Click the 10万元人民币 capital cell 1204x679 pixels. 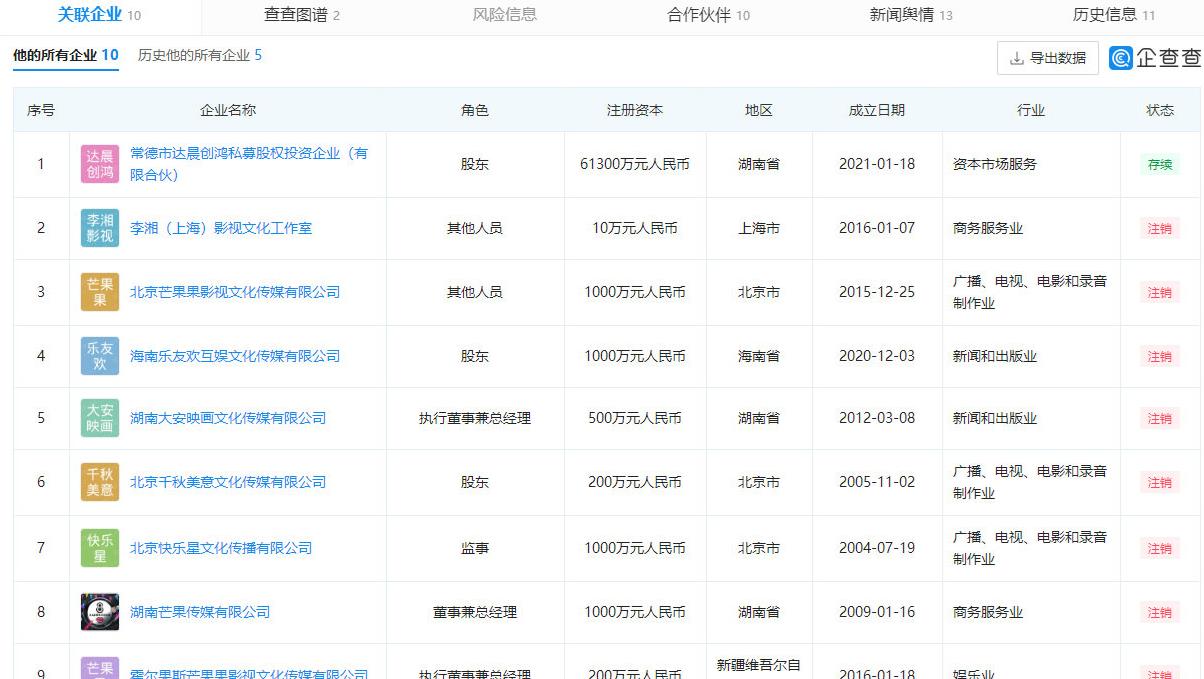click(x=635, y=228)
